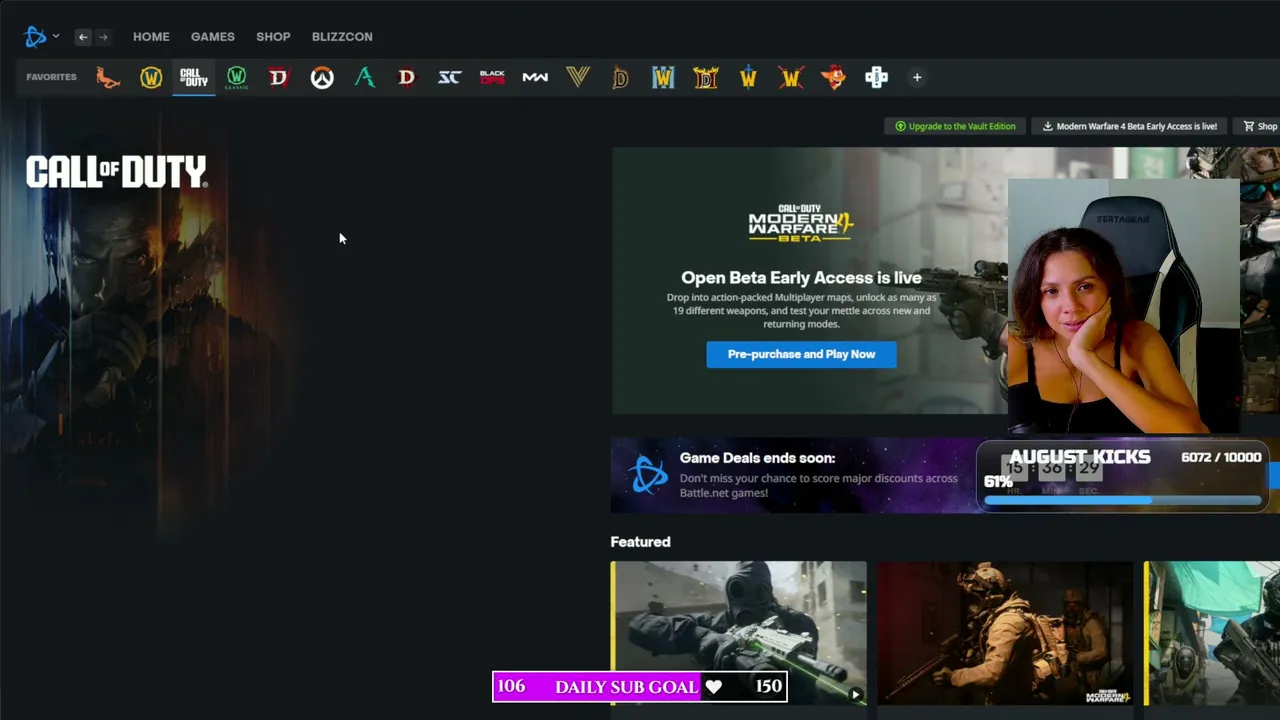Open the teal Avowed A icon

click(365, 77)
